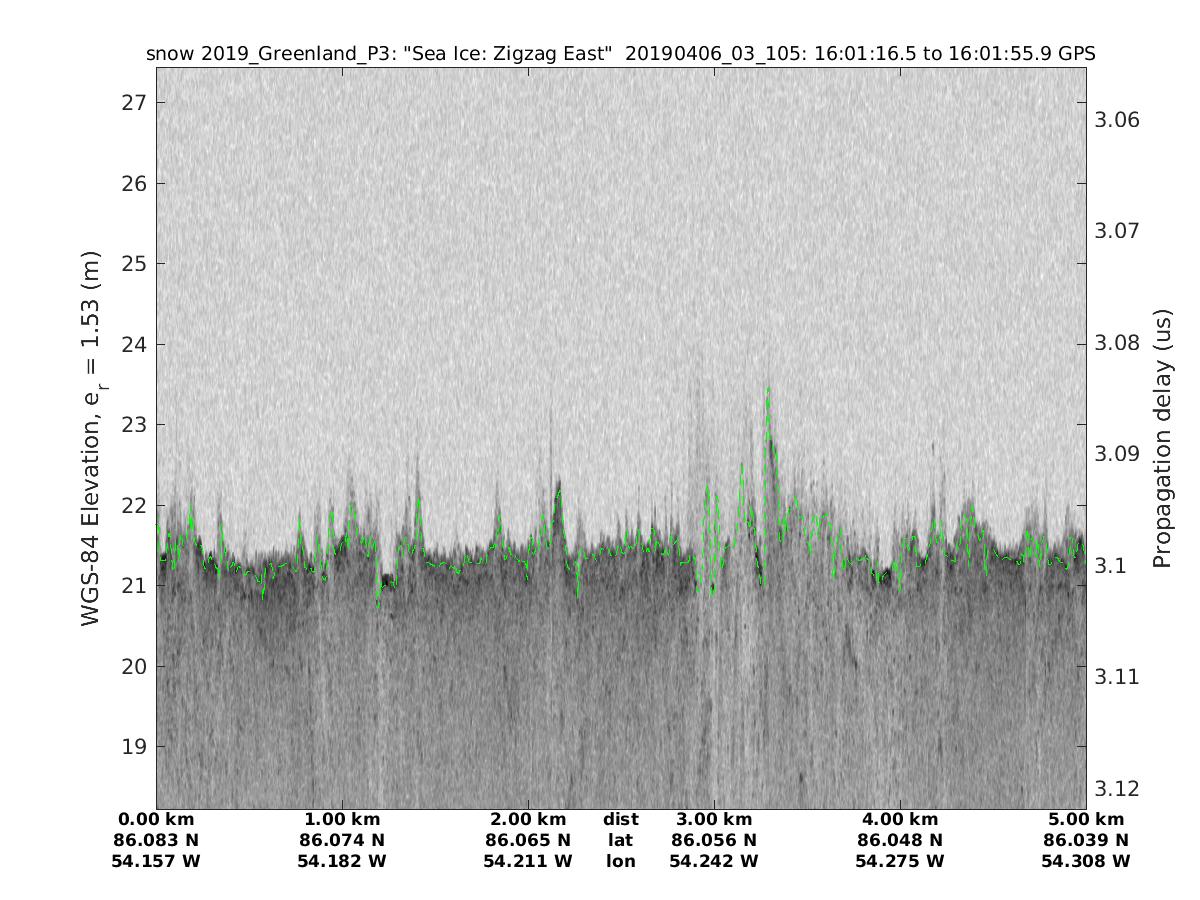Viewport: 1200px width, 900px height.
Task: Click the 54.157 W longitude label
Action: pyautogui.click(x=157, y=861)
